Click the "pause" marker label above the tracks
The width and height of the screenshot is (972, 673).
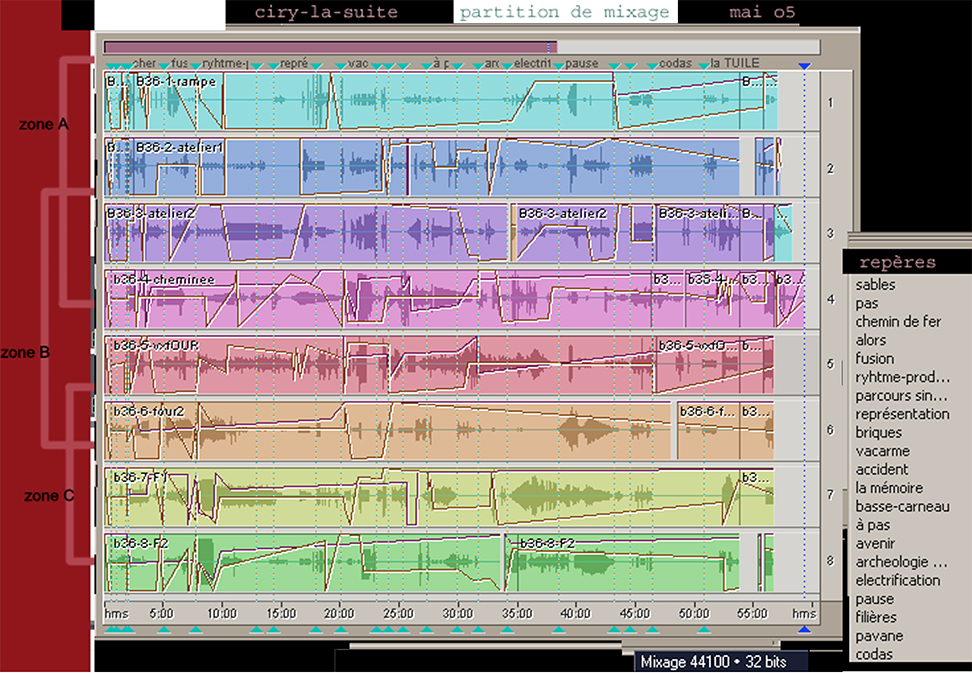click(x=582, y=63)
